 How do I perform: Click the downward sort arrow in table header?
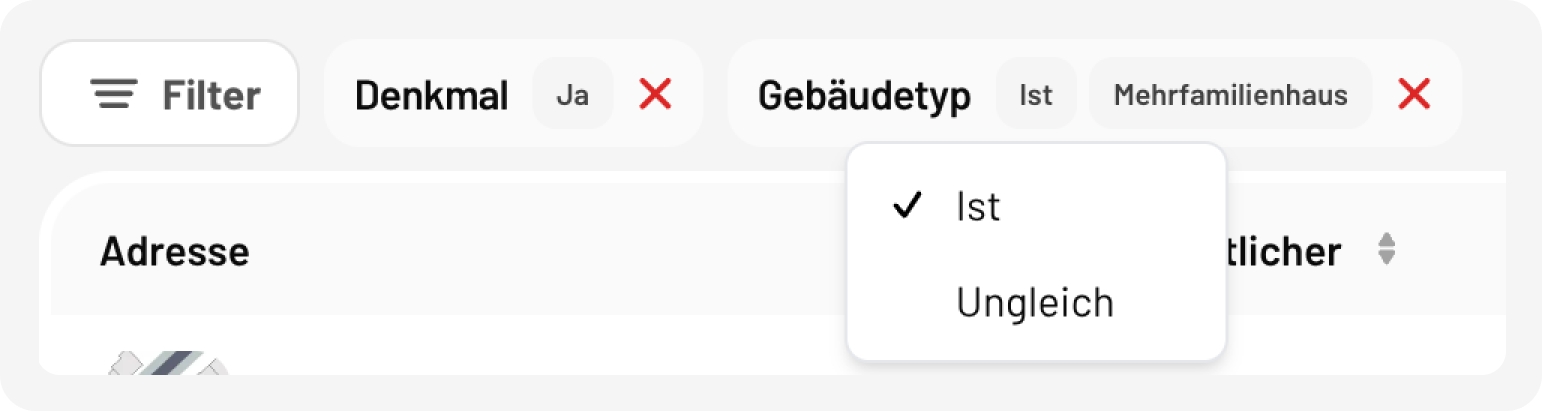click(x=1386, y=257)
